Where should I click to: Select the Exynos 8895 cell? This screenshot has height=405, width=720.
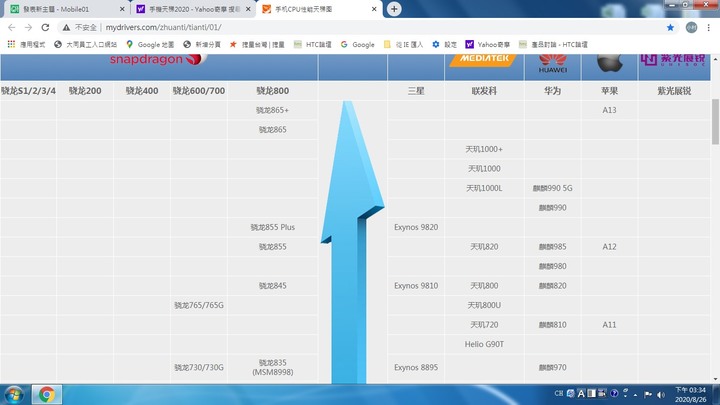(x=416, y=367)
